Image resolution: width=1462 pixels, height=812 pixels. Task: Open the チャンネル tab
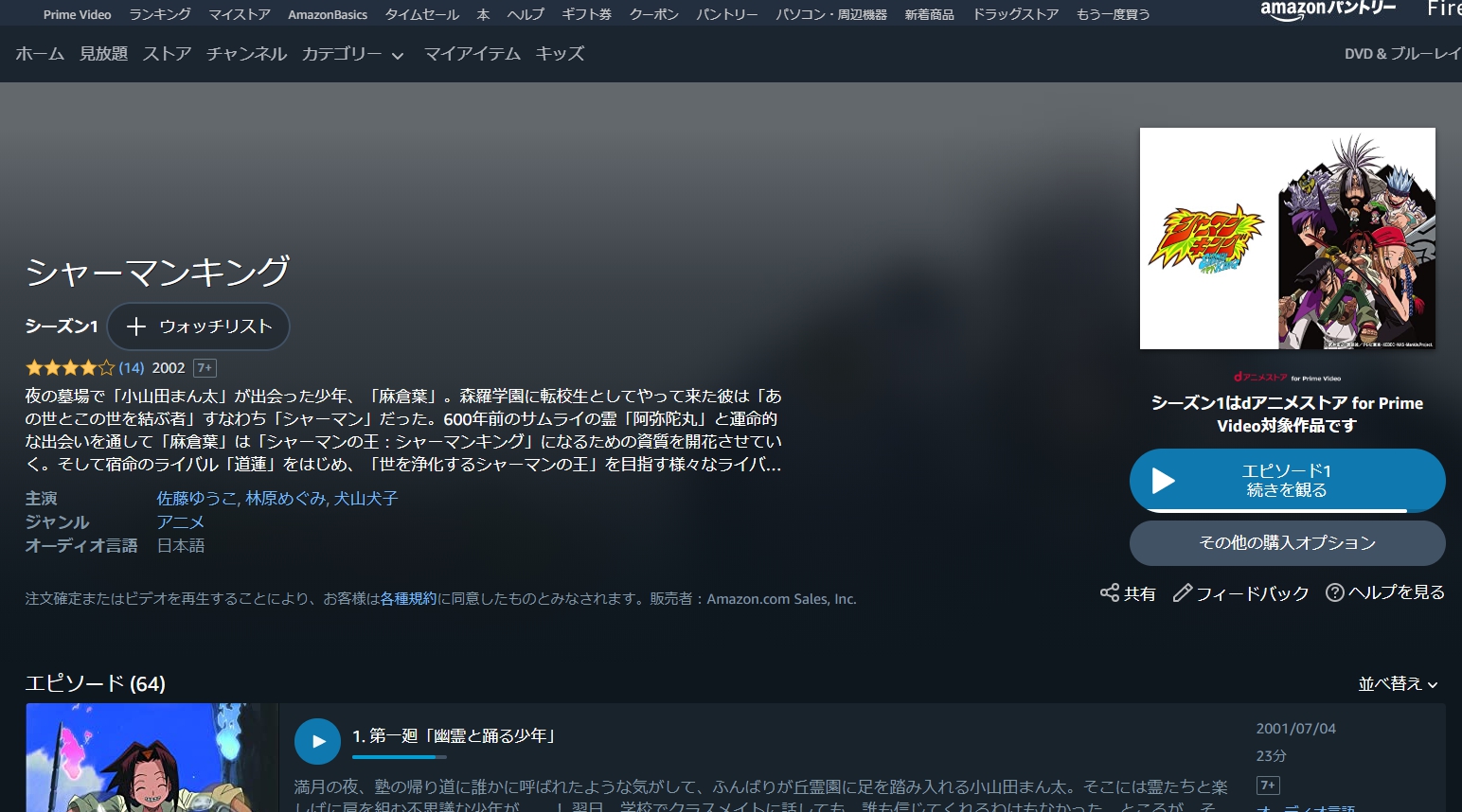[246, 54]
